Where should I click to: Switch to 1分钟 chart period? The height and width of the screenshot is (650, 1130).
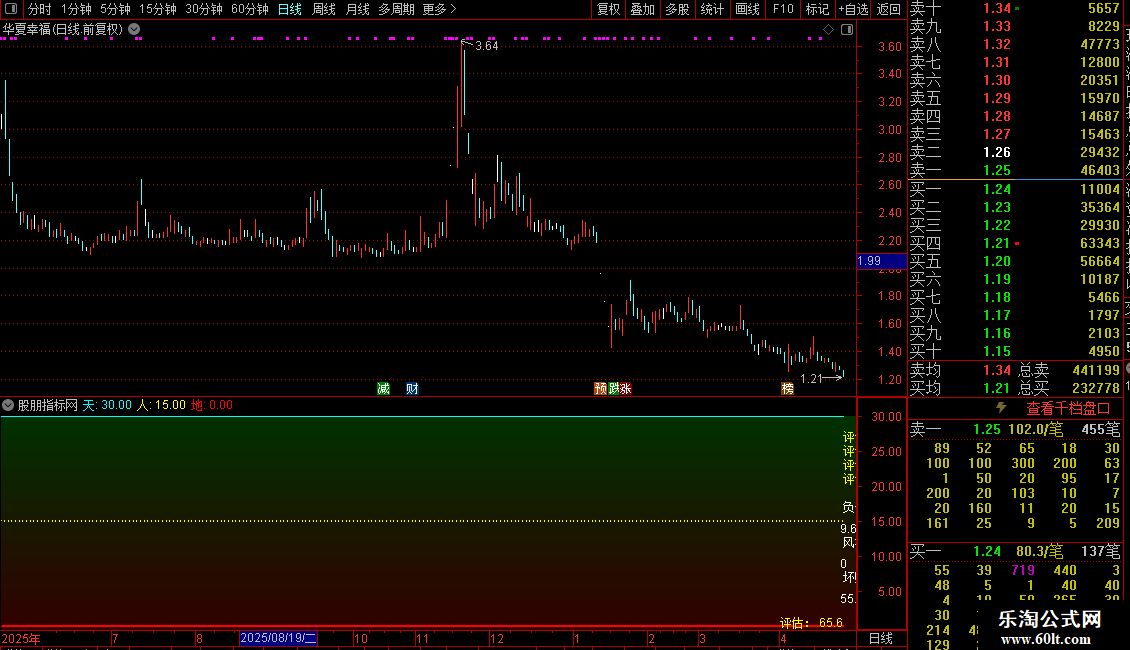[x=76, y=9]
